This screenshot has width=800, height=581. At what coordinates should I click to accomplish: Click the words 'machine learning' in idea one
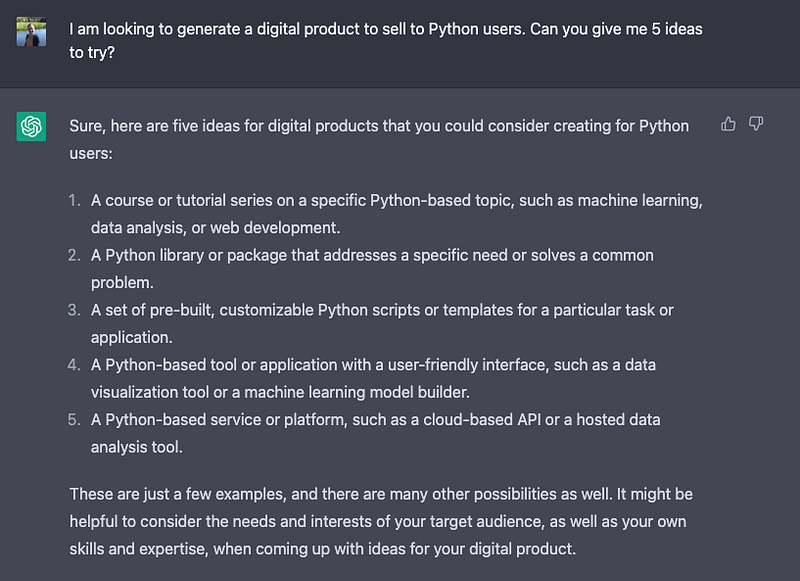click(x=639, y=200)
